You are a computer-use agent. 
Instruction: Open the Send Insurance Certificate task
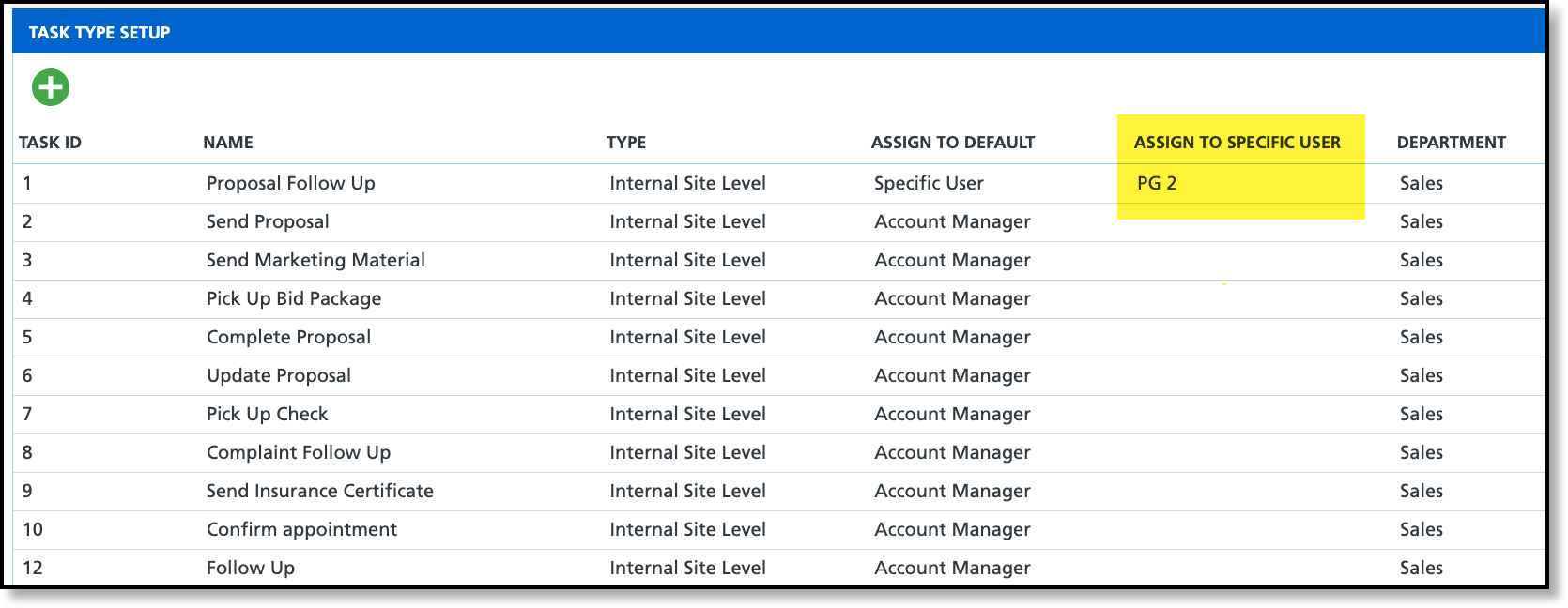pos(320,491)
